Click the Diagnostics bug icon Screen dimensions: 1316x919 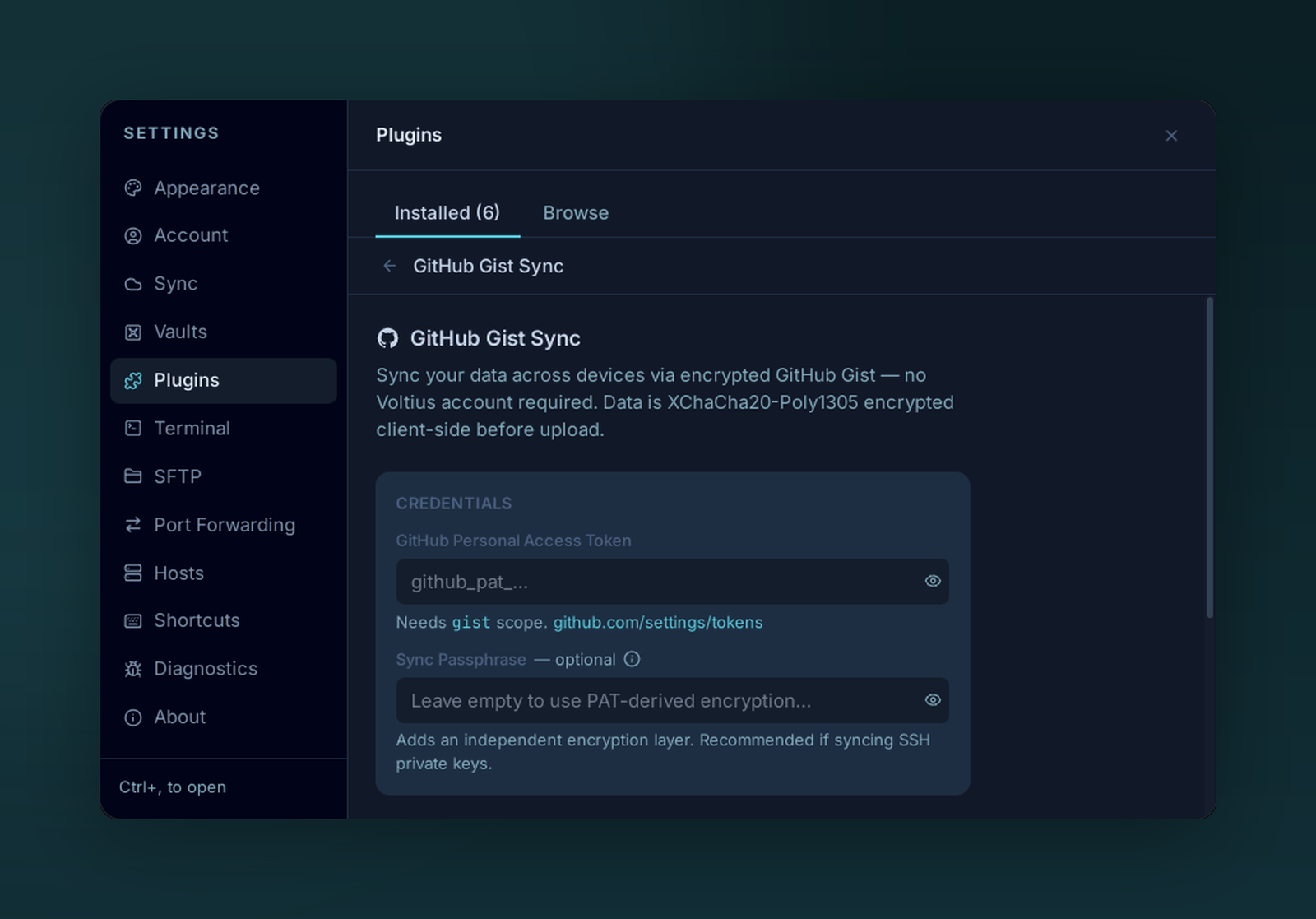[133, 669]
